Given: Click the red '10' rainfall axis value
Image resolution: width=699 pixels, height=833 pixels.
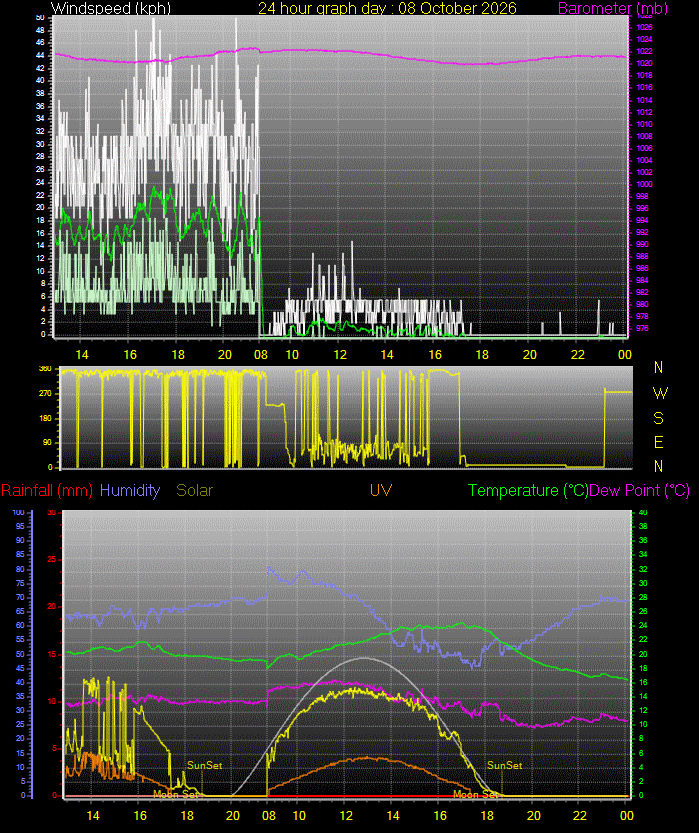Looking at the screenshot, I should coord(52,702).
